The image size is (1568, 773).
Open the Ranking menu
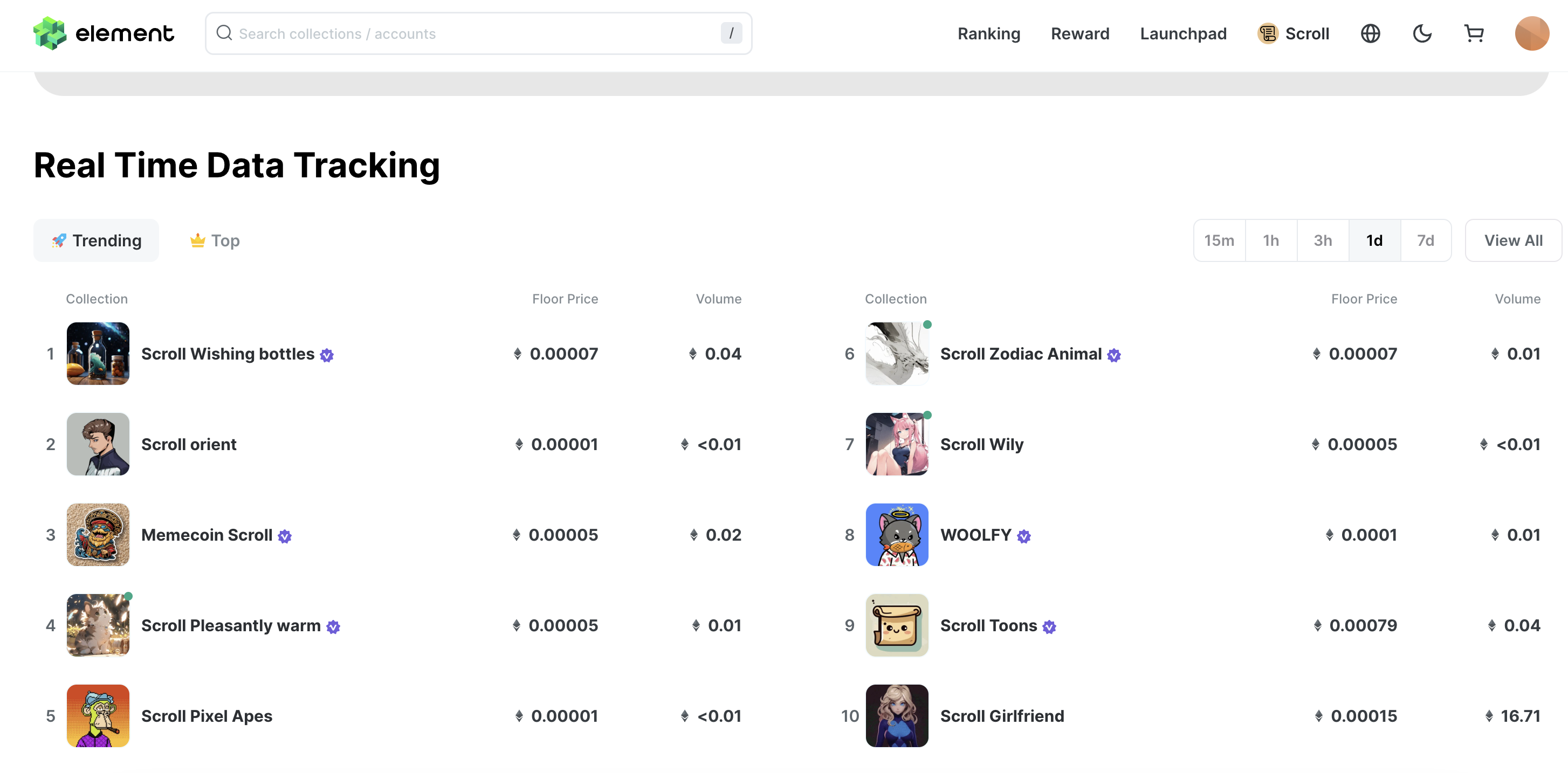point(988,33)
